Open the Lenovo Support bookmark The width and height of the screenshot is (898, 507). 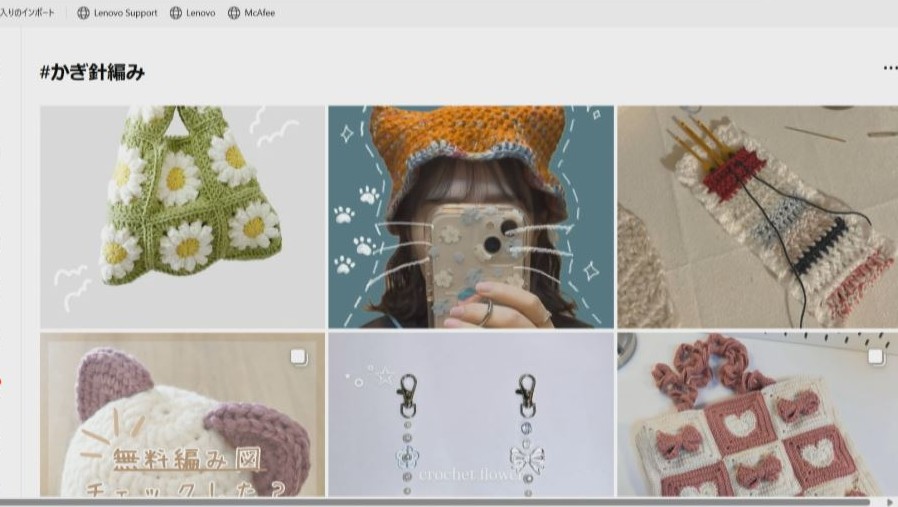117,13
